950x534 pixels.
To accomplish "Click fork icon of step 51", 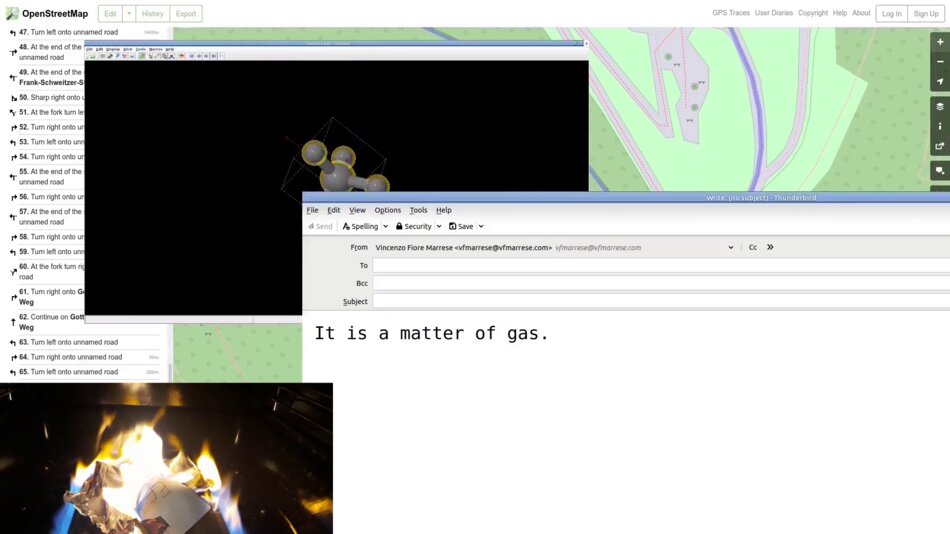I will coord(13,113).
